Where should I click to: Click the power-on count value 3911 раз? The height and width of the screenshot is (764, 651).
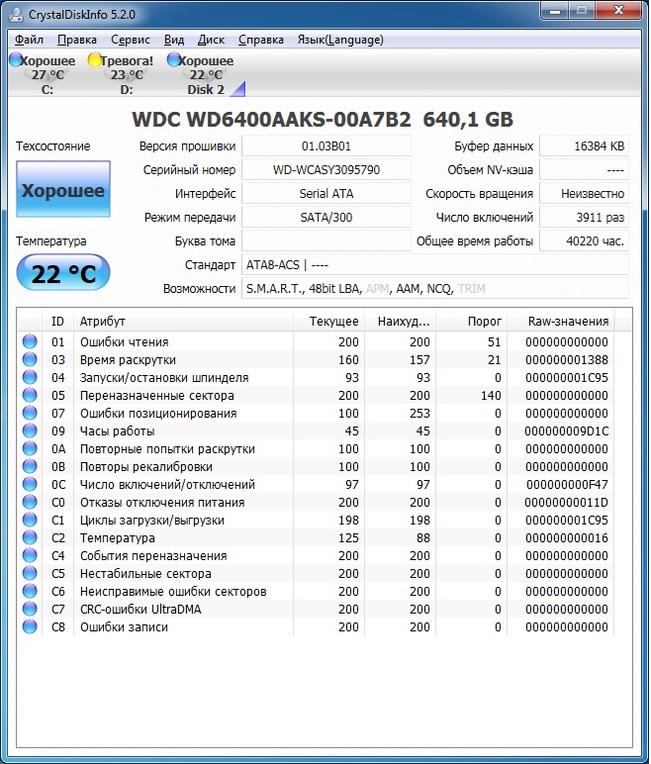click(x=584, y=217)
